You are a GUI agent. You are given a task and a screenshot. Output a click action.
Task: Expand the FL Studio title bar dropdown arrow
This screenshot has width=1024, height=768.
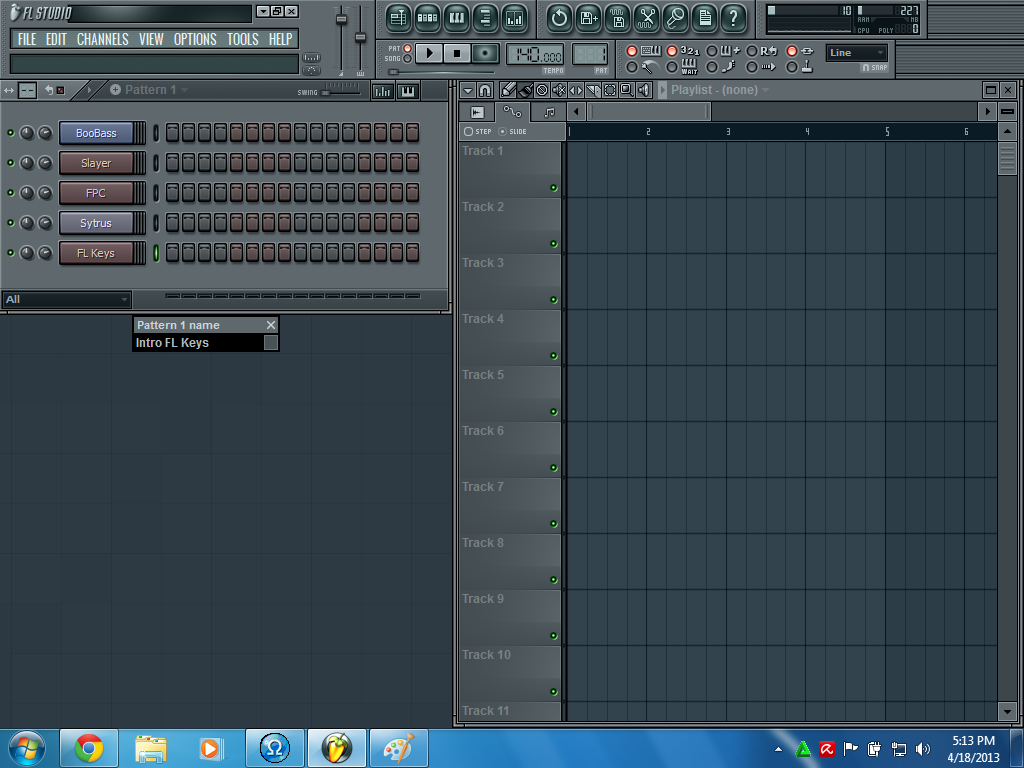pos(263,11)
